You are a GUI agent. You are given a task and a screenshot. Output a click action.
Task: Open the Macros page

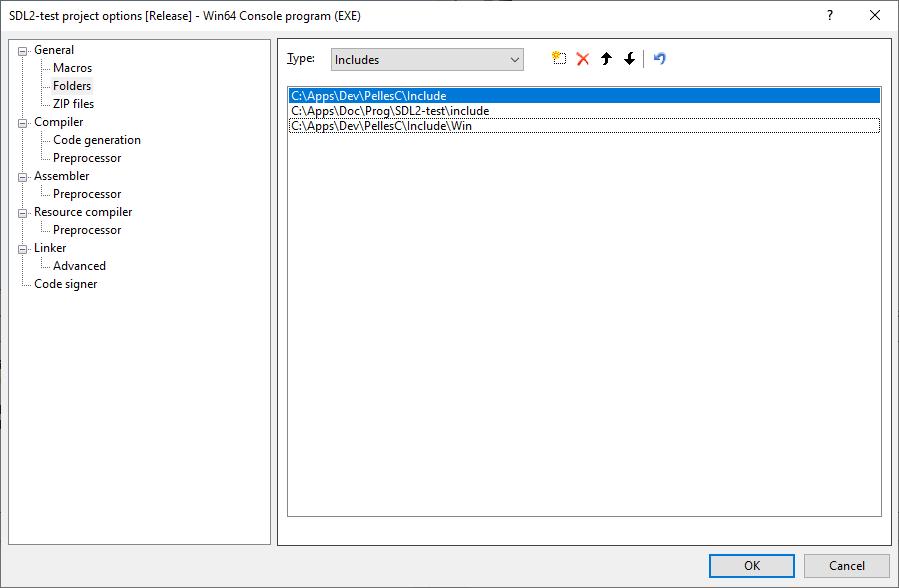[72, 68]
